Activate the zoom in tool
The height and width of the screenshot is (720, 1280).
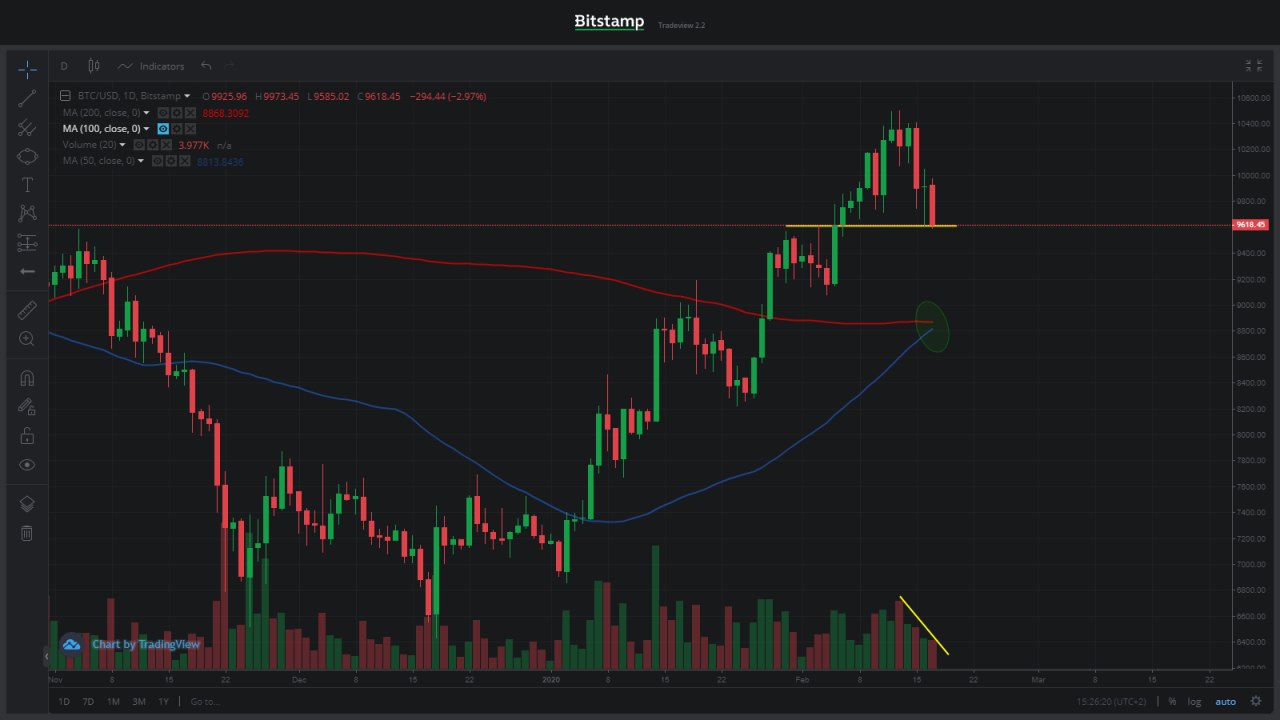(27, 339)
